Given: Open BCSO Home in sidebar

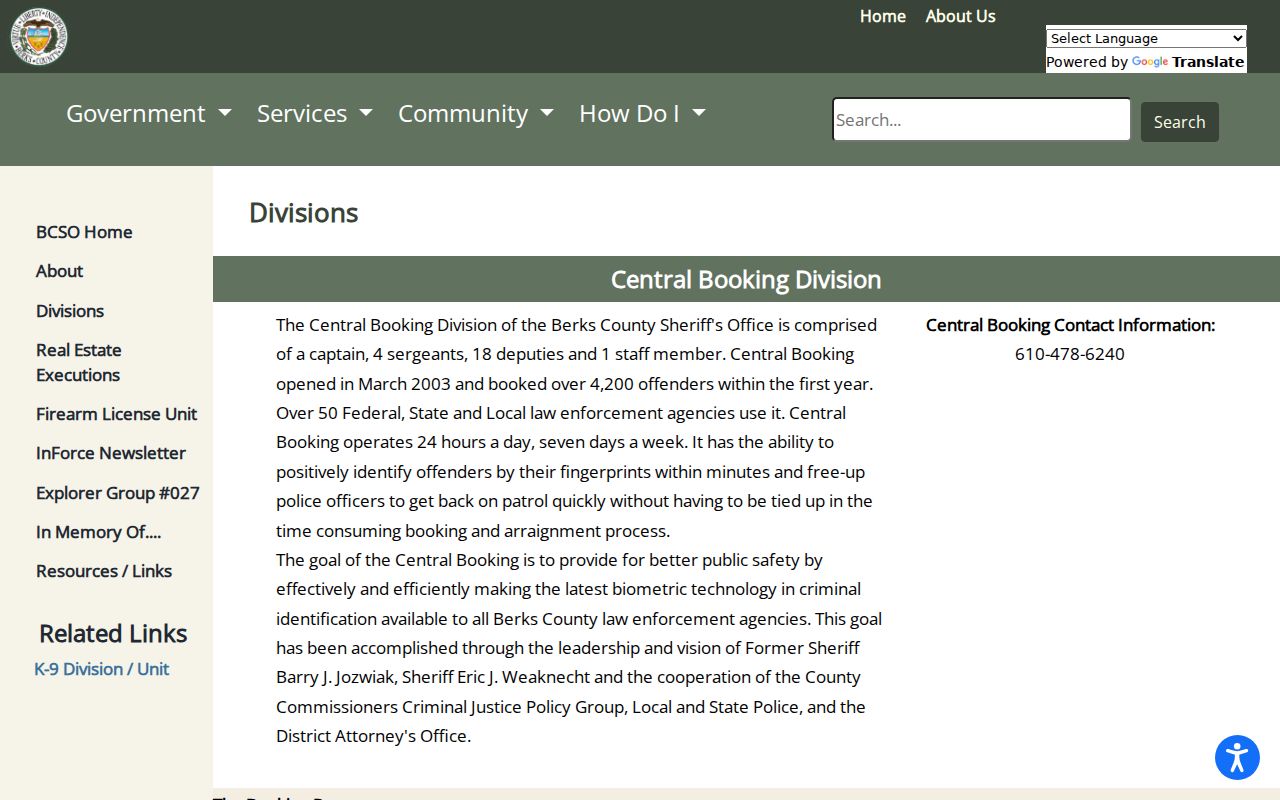Looking at the screenshot, I should [84, 232].
